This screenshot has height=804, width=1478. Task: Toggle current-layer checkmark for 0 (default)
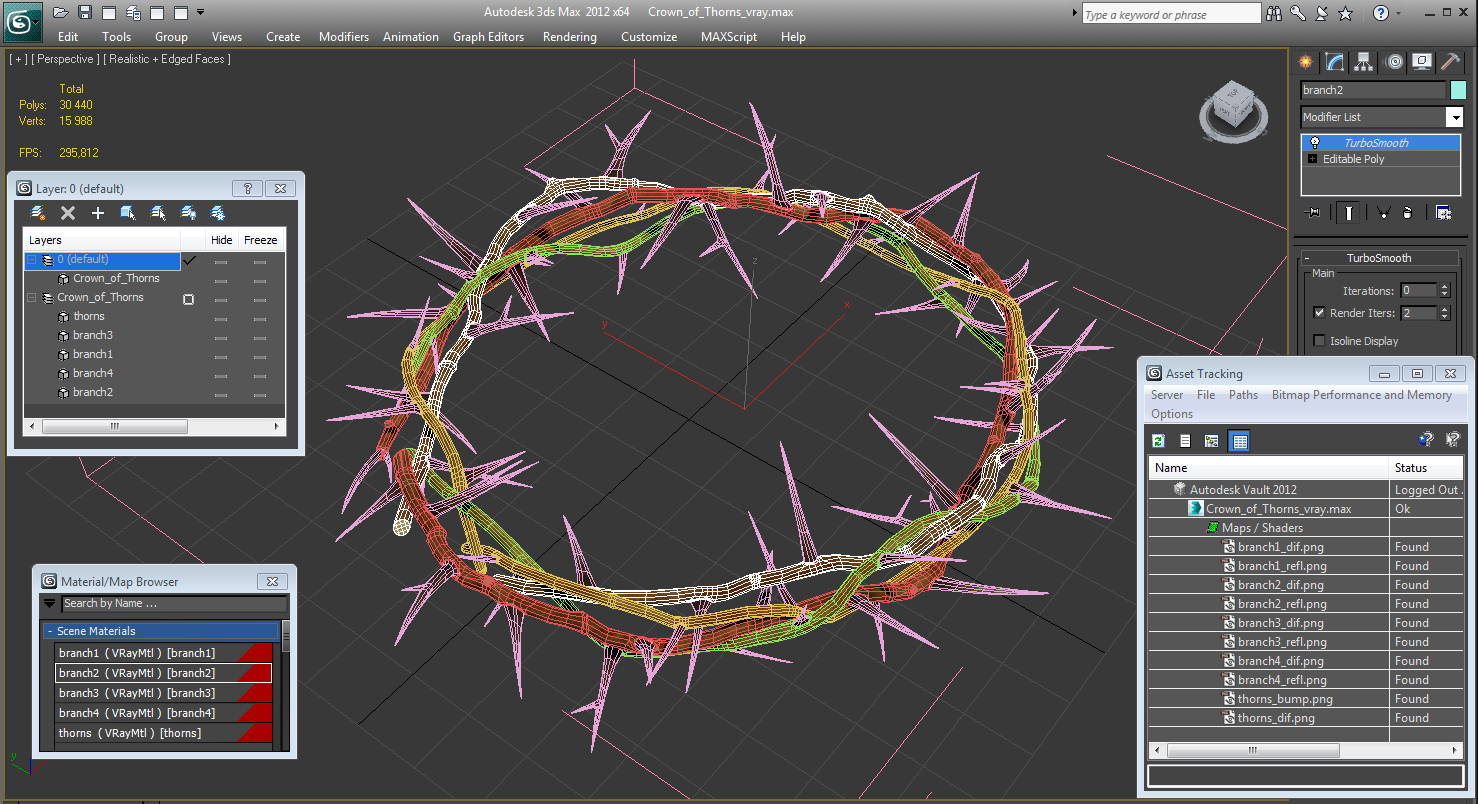pos(189,260)
